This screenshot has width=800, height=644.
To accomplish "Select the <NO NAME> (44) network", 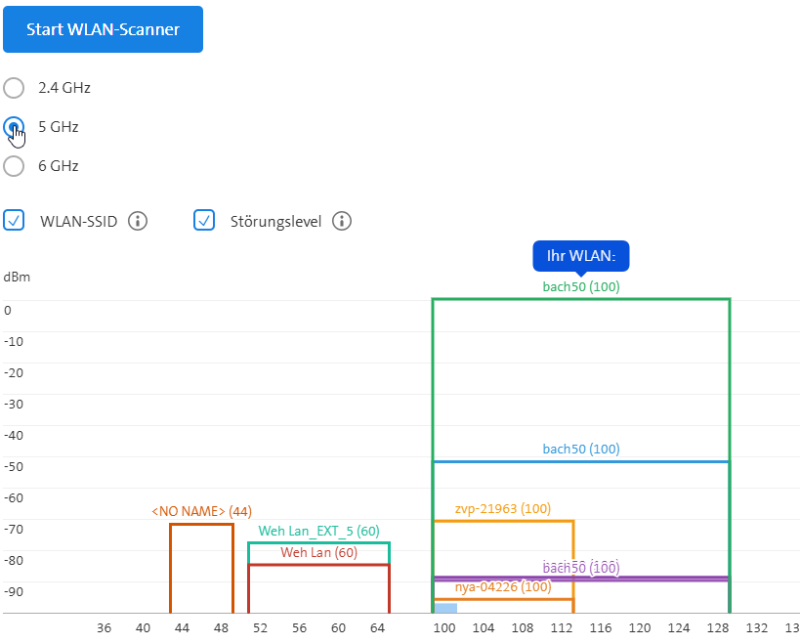I will 201,512.
